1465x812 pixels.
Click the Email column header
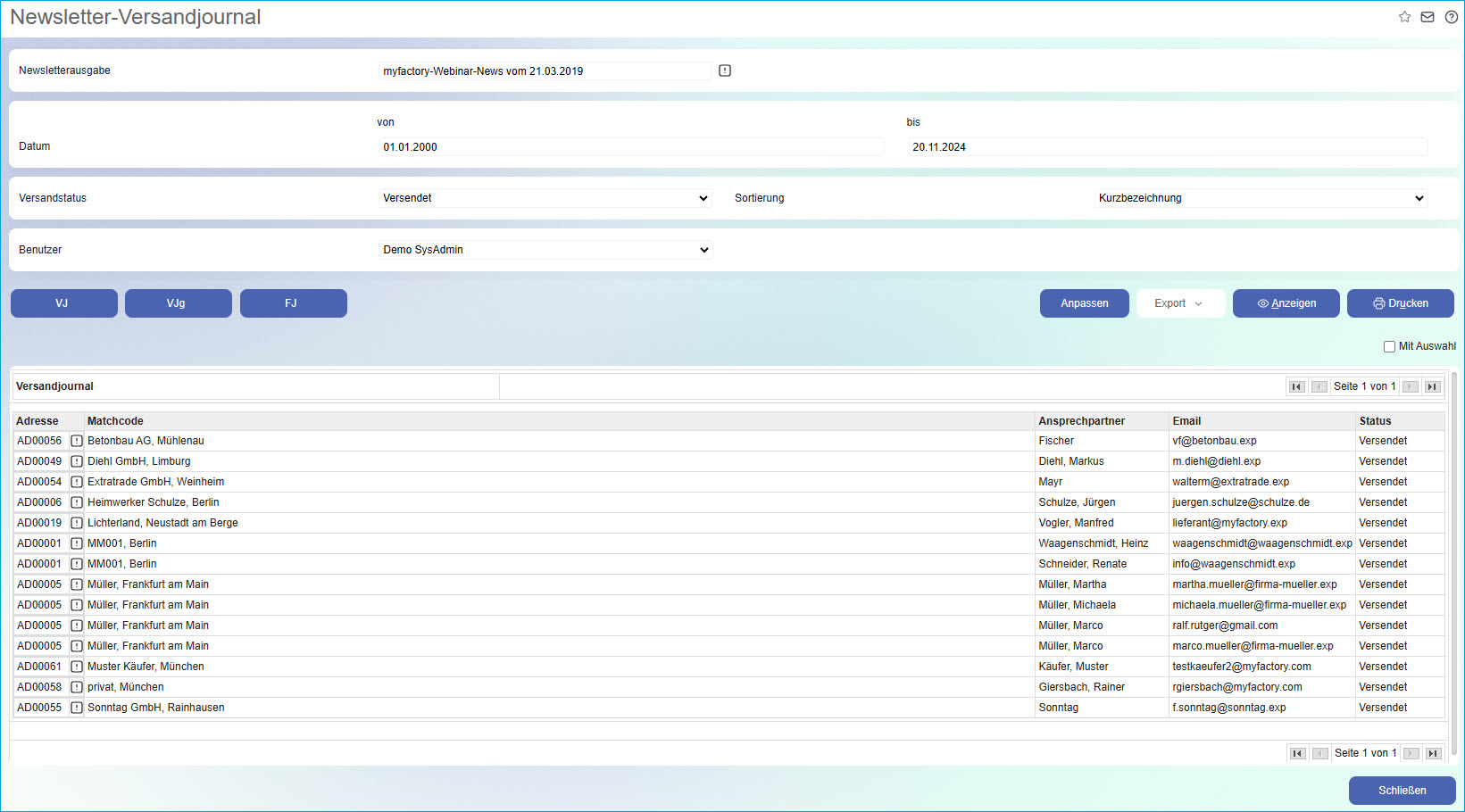[1186, 421]
